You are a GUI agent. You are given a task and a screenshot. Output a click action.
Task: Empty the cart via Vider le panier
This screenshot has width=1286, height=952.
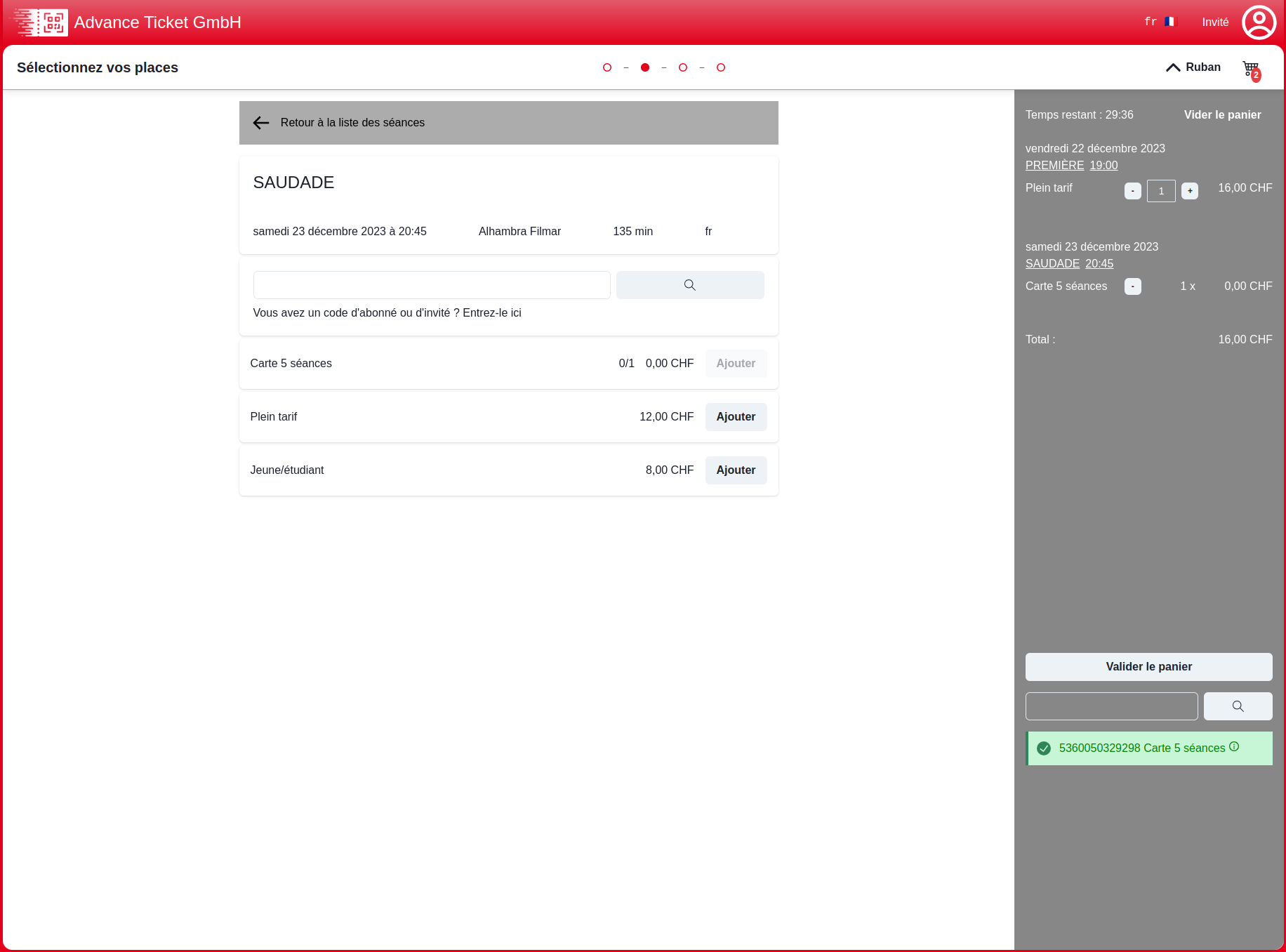tap(1222, 115)
